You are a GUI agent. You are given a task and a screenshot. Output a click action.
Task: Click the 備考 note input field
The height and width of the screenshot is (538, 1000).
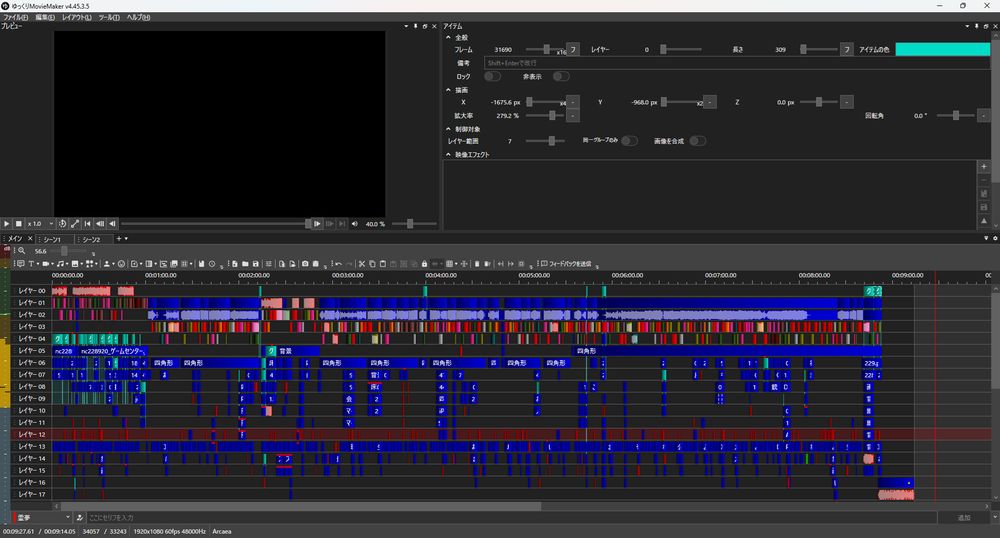pos(737,63)
